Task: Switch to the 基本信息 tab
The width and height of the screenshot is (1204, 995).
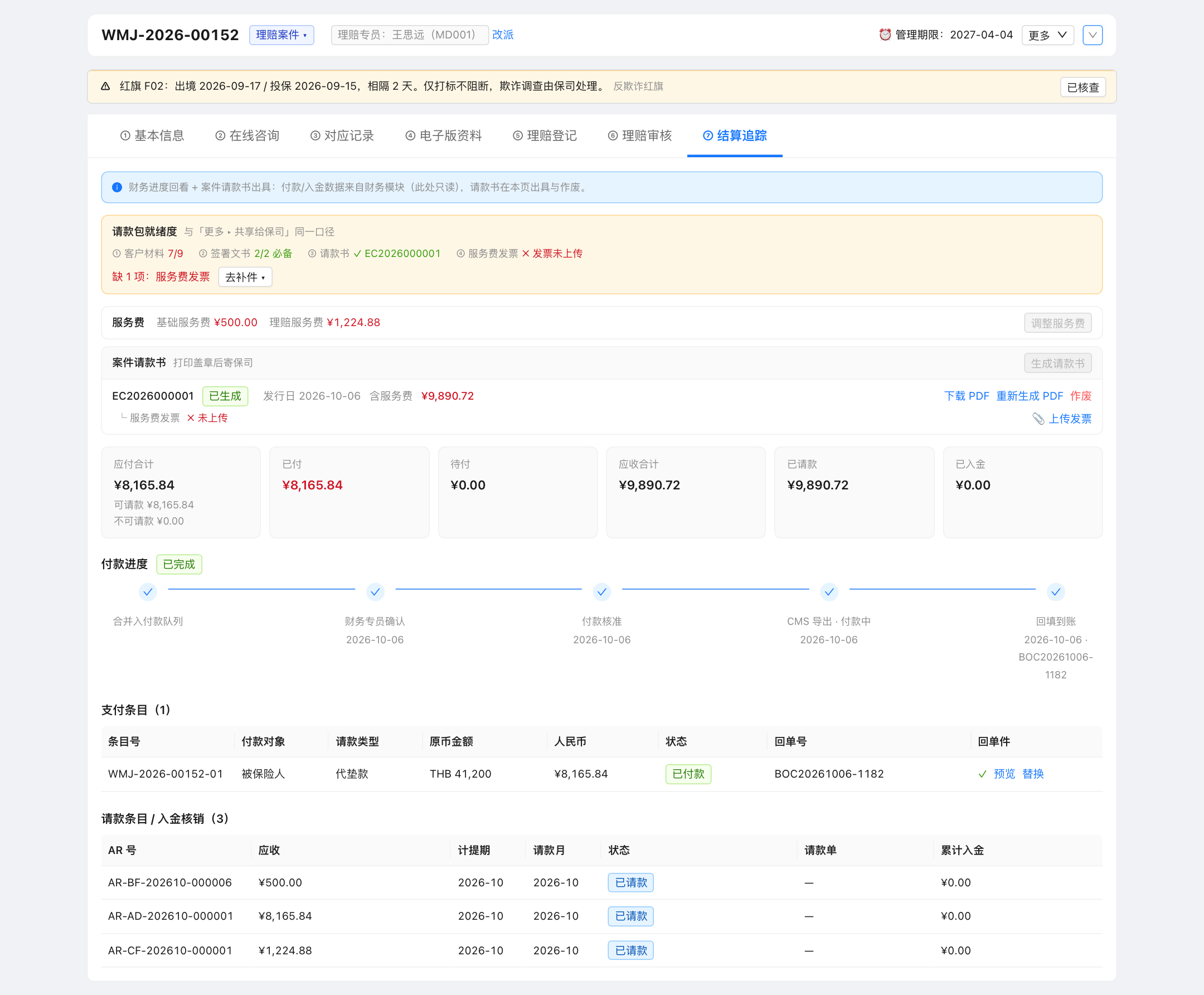Action: coord(152,136)
